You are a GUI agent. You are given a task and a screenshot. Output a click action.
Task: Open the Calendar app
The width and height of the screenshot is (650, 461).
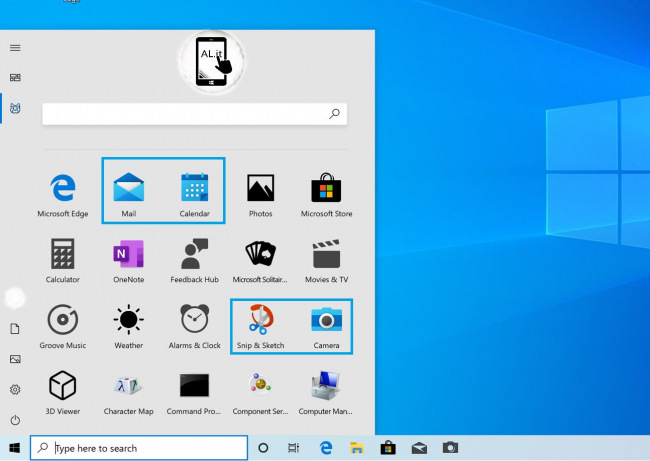pyautogui.click(x=194, y=195)
